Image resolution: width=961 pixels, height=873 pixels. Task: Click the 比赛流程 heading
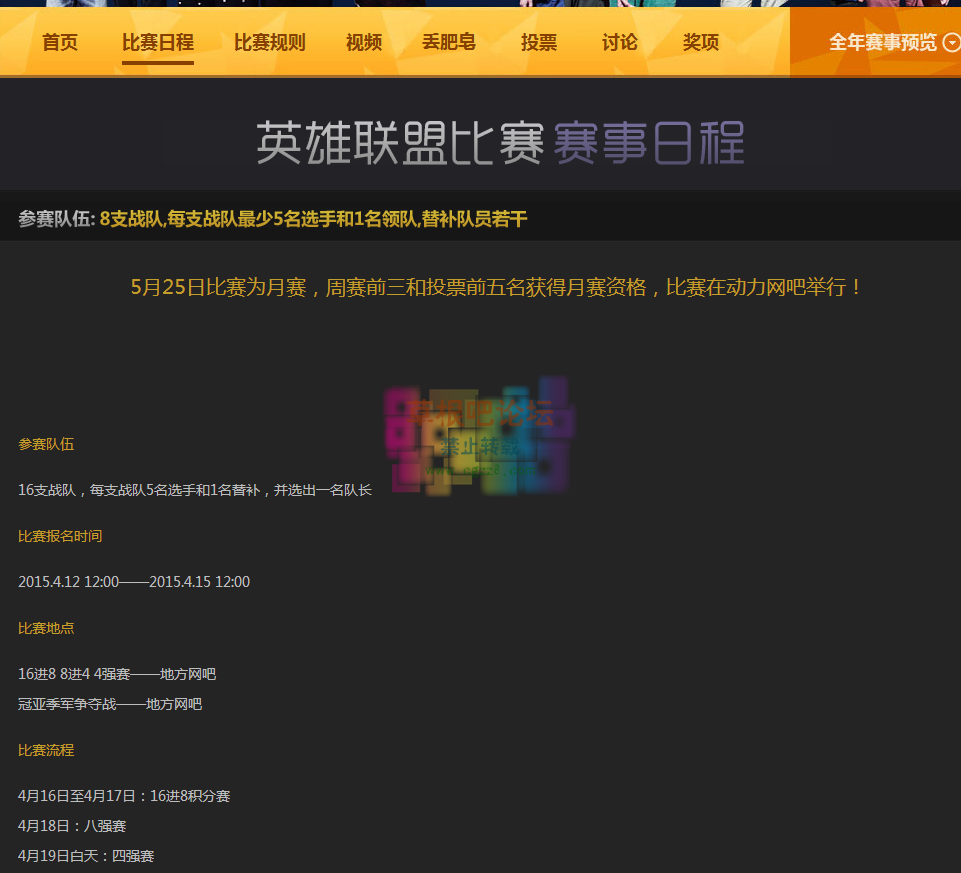[x=46, y=750]
